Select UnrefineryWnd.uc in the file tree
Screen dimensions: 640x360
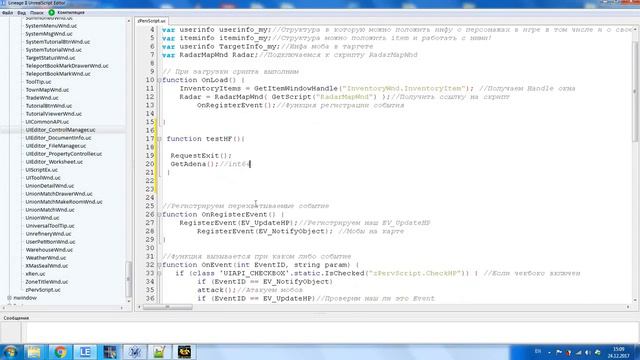click(x=48, y=234)
